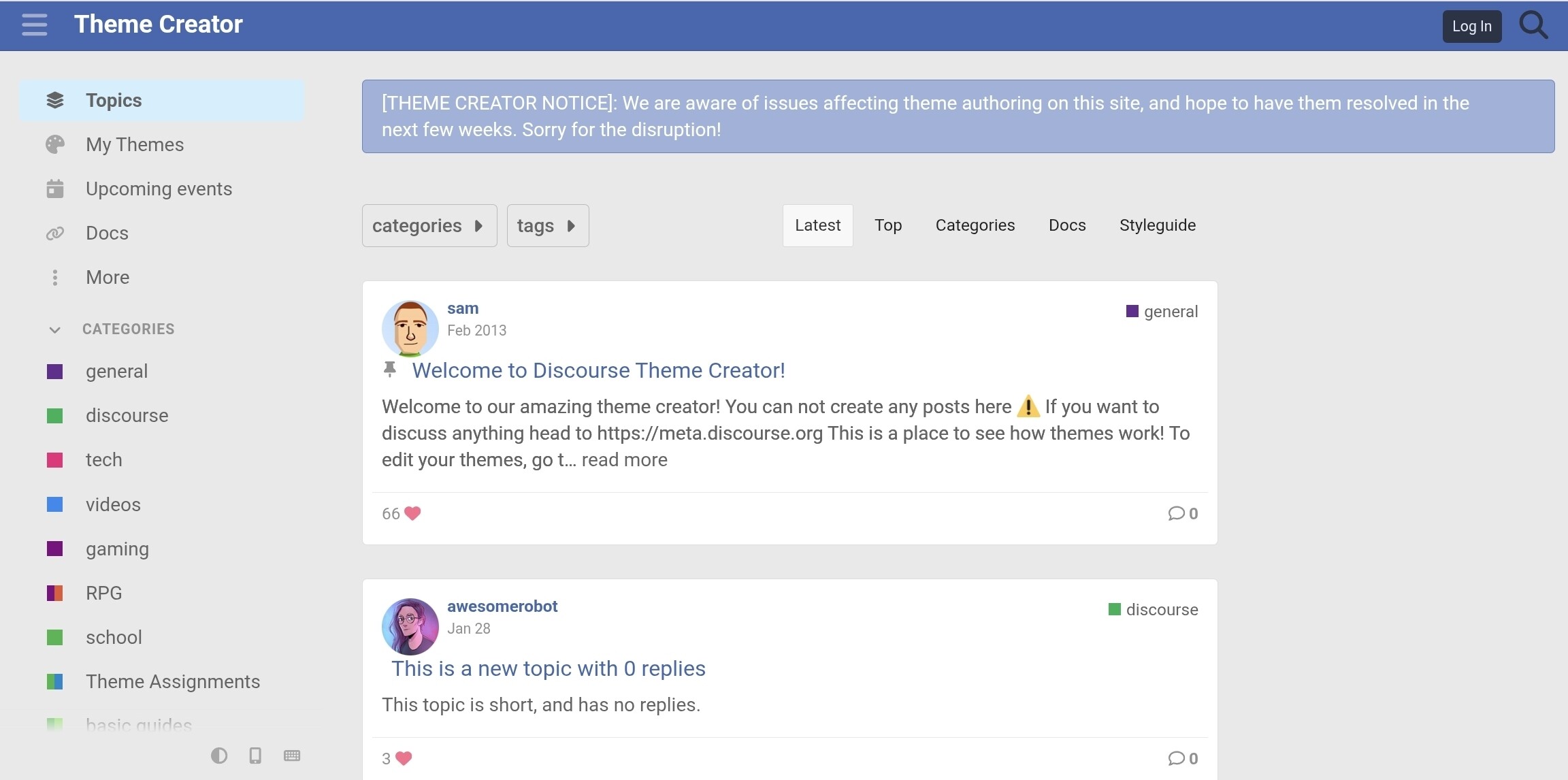This screenshot has height=780, width=1568.
Task: Switch to the Styleguide tab
Action: pyautogui.click(x=1157, y=225)
